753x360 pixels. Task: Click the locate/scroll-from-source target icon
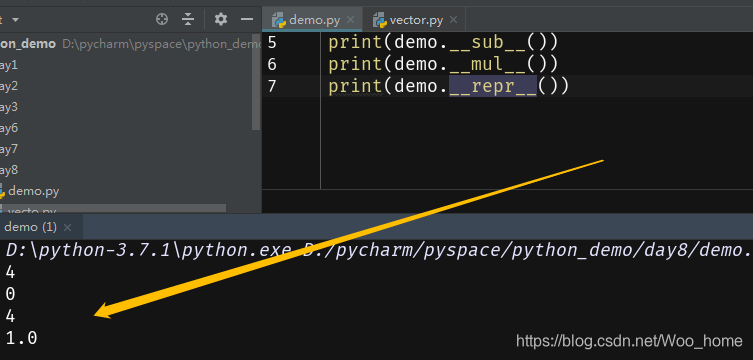162,20
